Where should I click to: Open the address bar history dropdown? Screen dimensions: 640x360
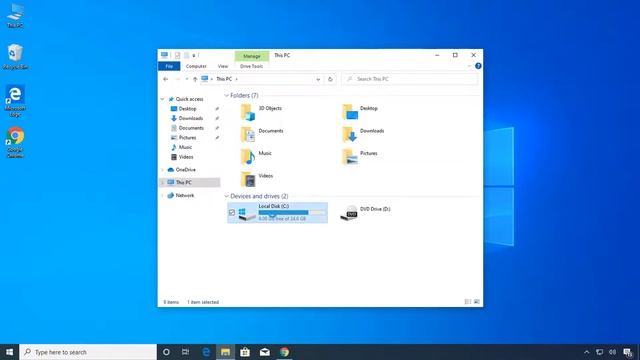tap(318, 79)
